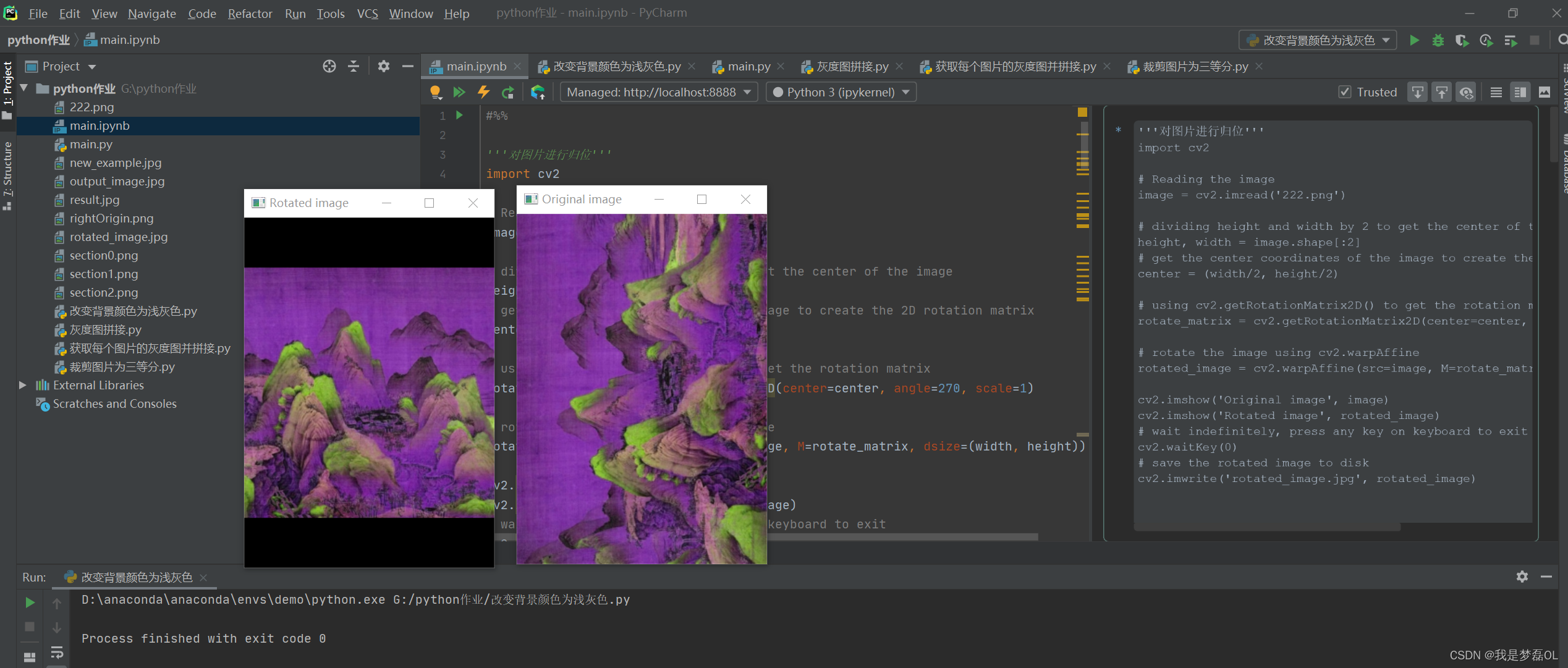Rerun the program in the Run panel
The width and height of the screenshot is (1568, 668).
click(29, 602)
